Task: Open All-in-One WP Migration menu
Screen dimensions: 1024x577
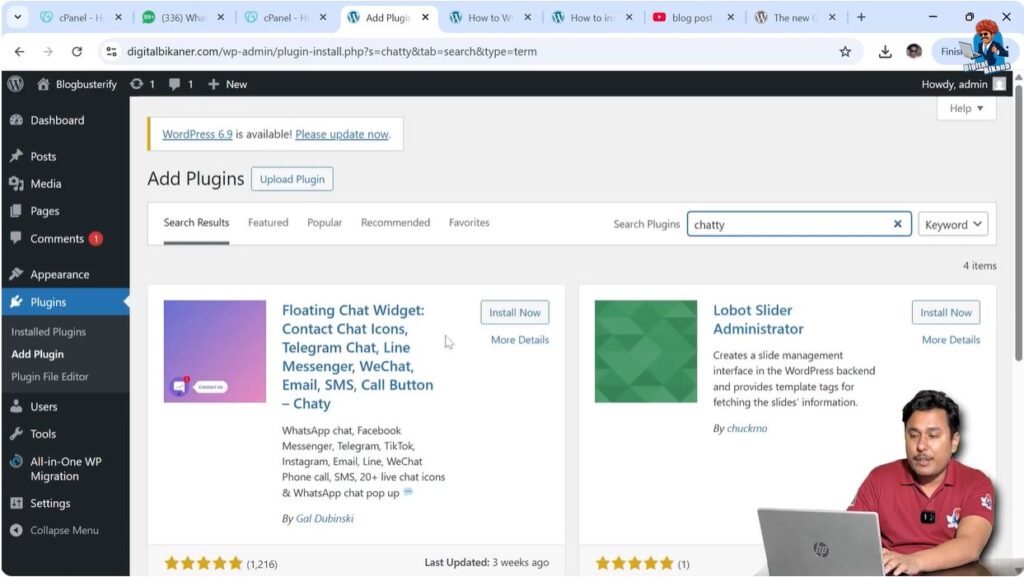Action: (x=65, y=469)
